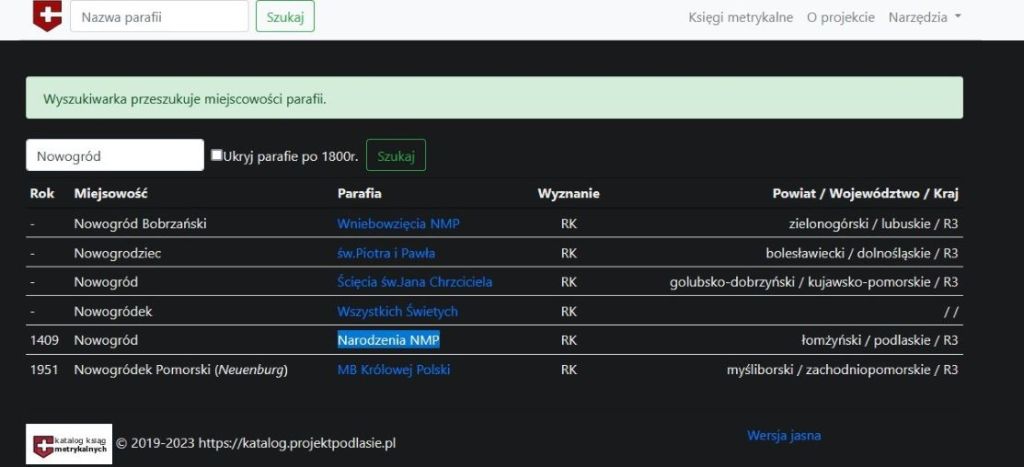
Task: Click the Wyznanie column header
Action: click(568, 194)
